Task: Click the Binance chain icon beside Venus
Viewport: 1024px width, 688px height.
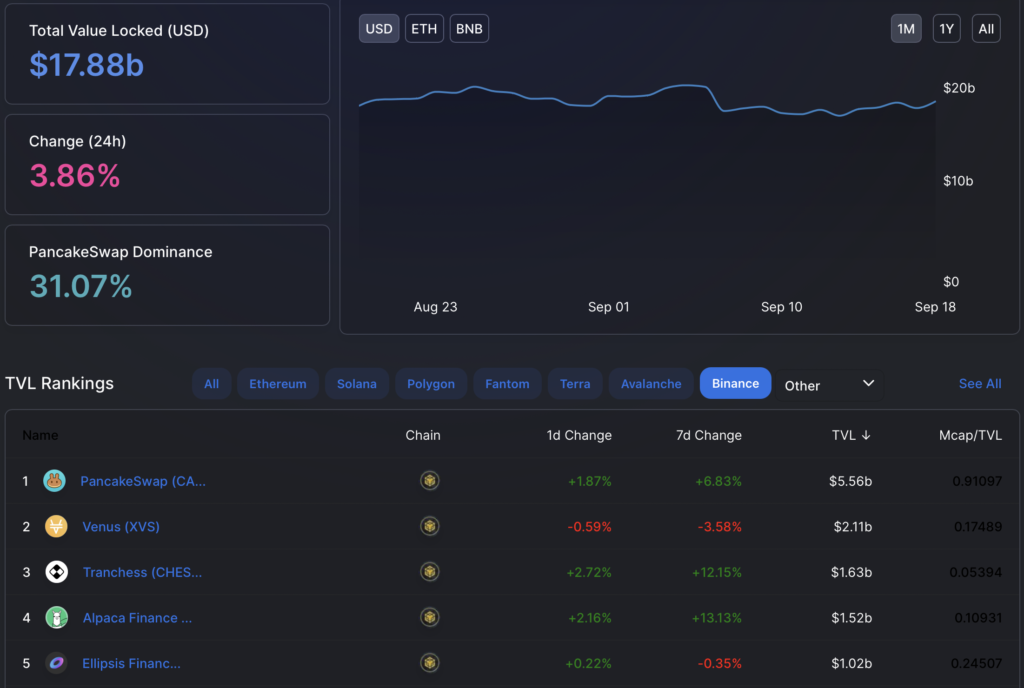Action: tap(429, 526)
